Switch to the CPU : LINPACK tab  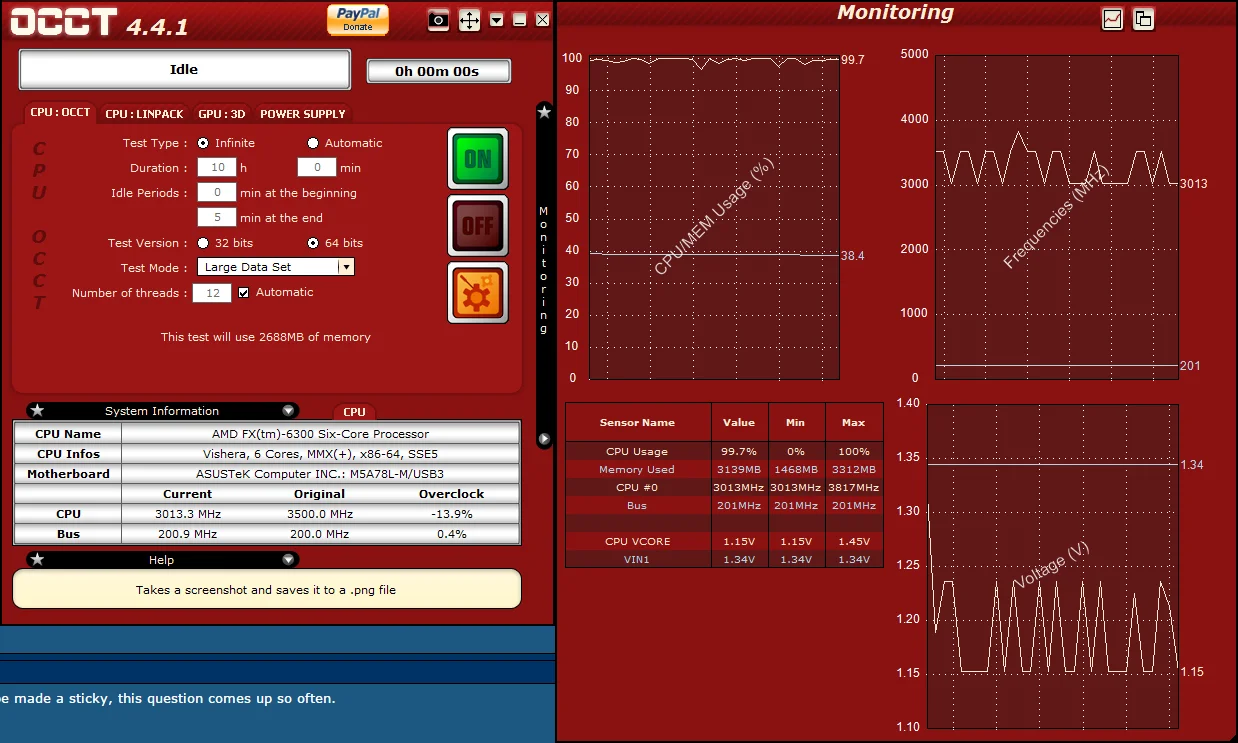click(147, 114)
